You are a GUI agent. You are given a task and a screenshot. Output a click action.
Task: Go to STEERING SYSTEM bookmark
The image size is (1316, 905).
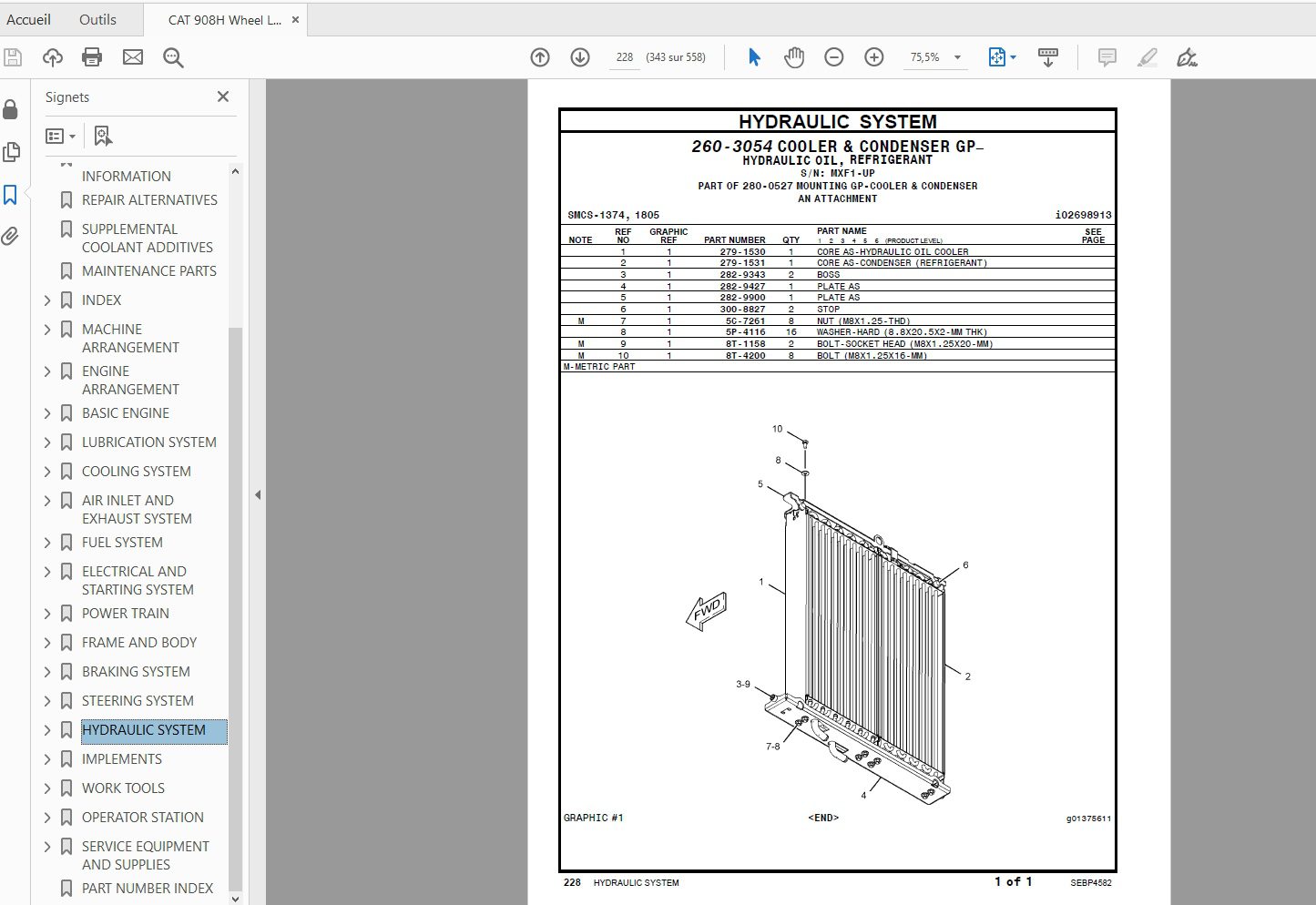coord(138,701)
